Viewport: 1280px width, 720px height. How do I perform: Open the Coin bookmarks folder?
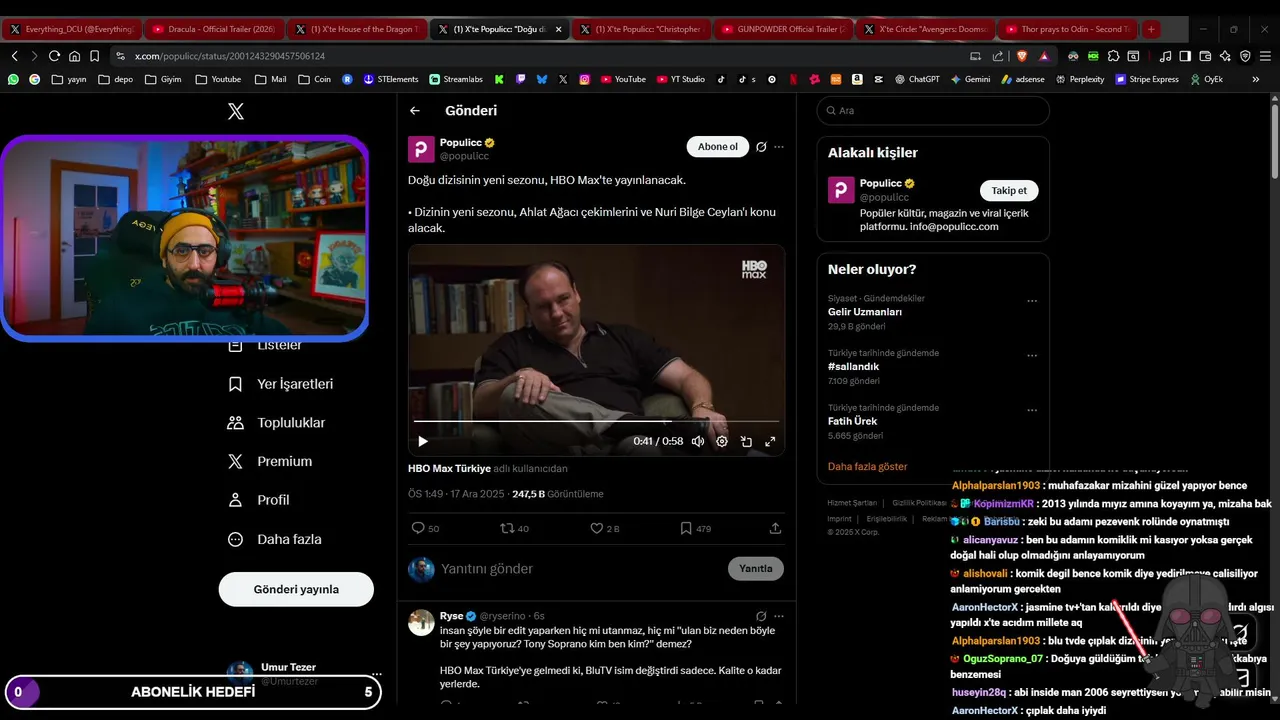(315, 79)
